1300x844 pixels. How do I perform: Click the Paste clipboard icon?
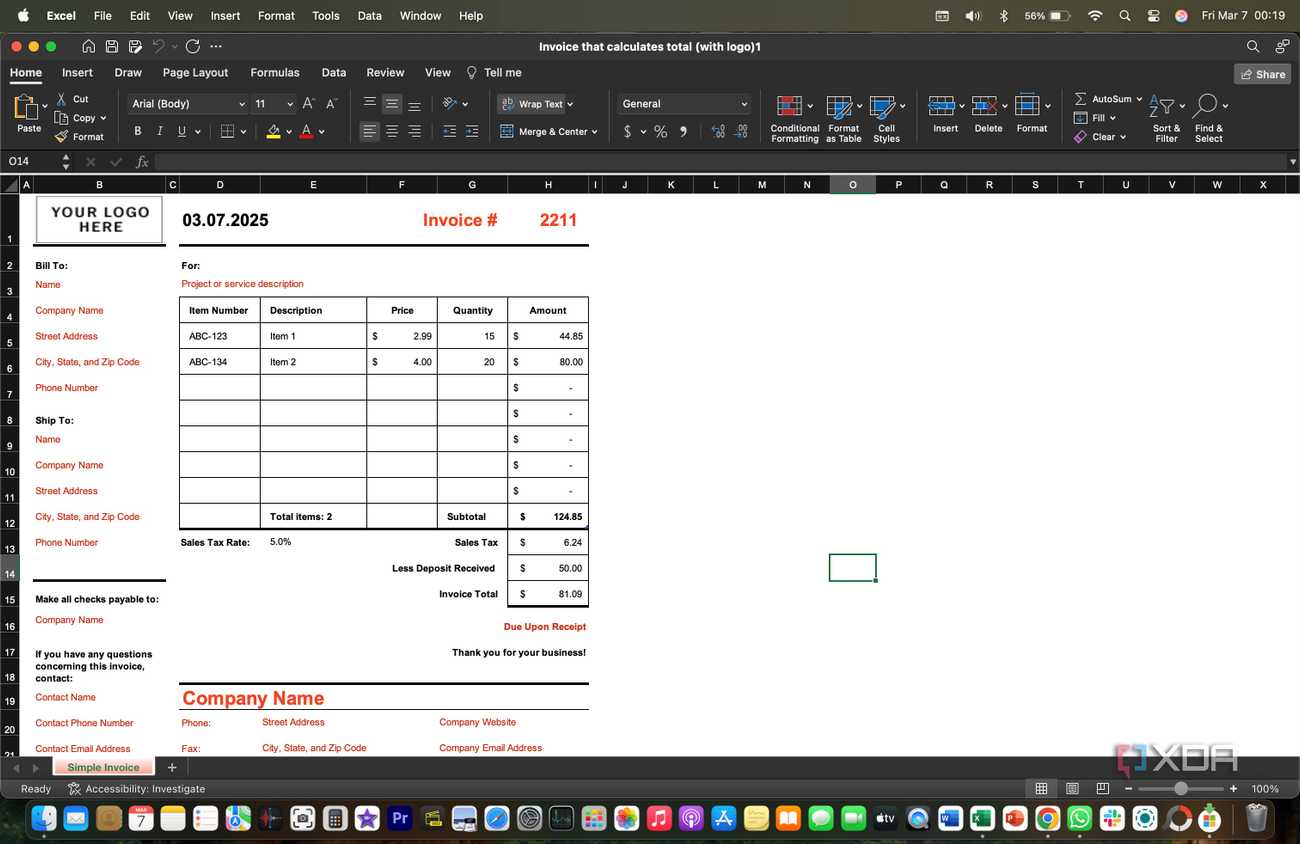pos(27,107)
